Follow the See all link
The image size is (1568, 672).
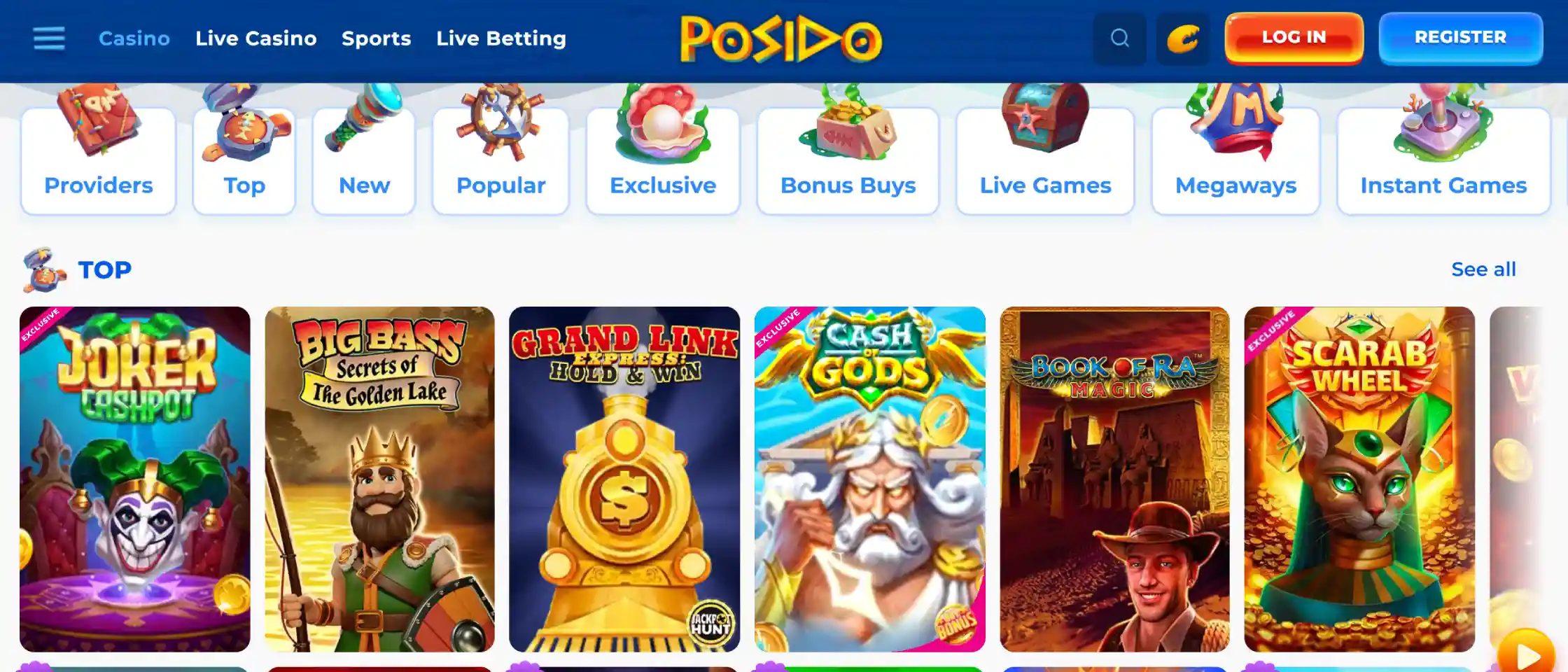(x=1483, y=269)
